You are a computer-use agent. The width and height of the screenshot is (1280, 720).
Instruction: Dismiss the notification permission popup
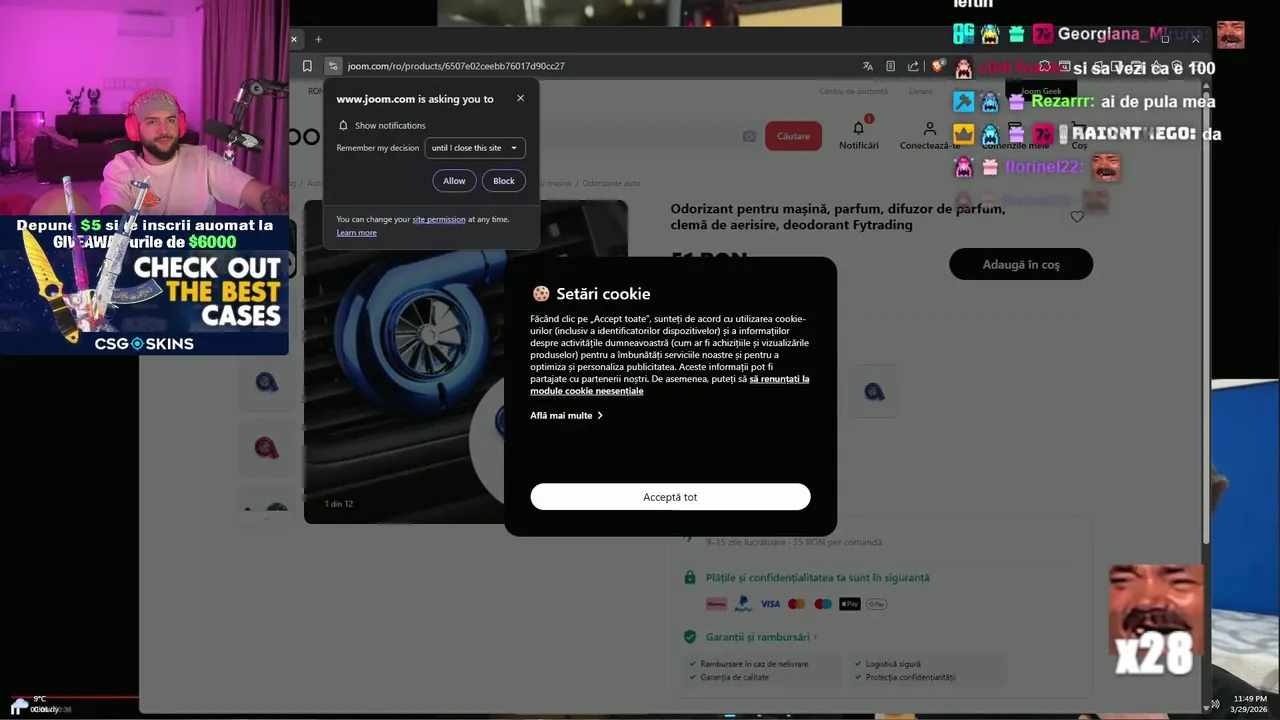520,98
